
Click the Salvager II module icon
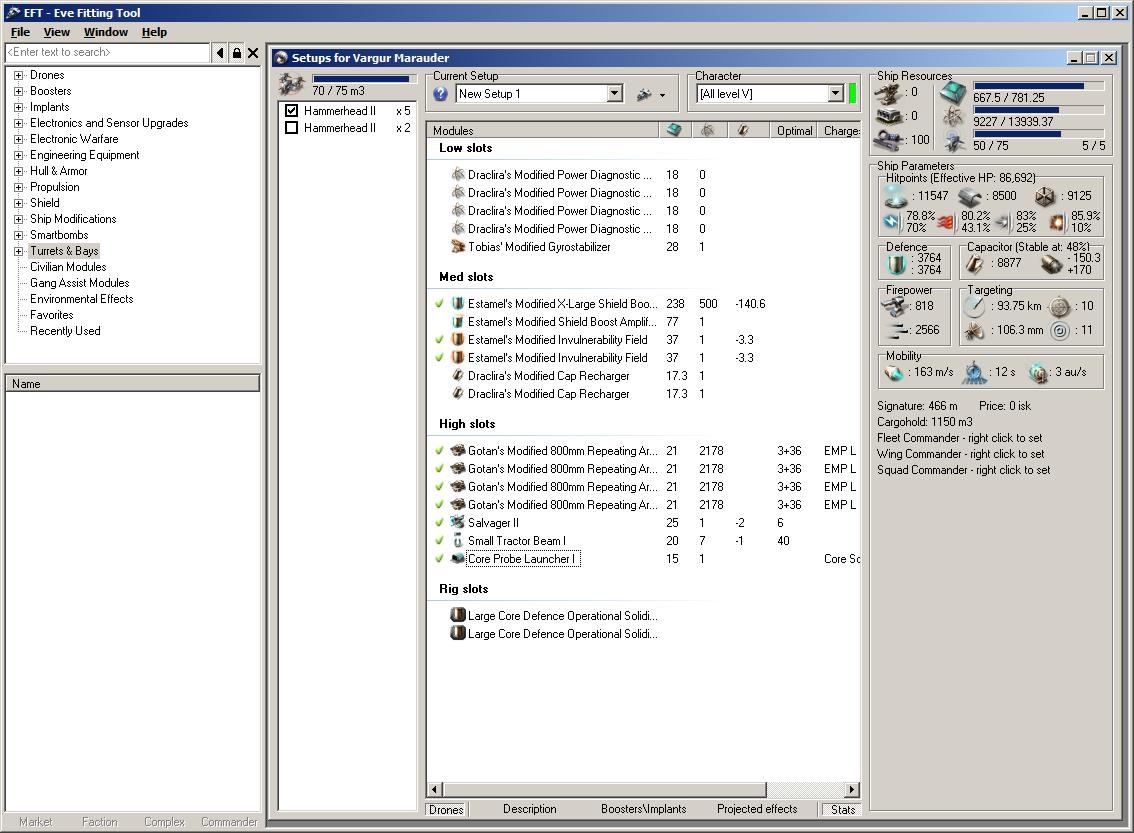[458, 522]
